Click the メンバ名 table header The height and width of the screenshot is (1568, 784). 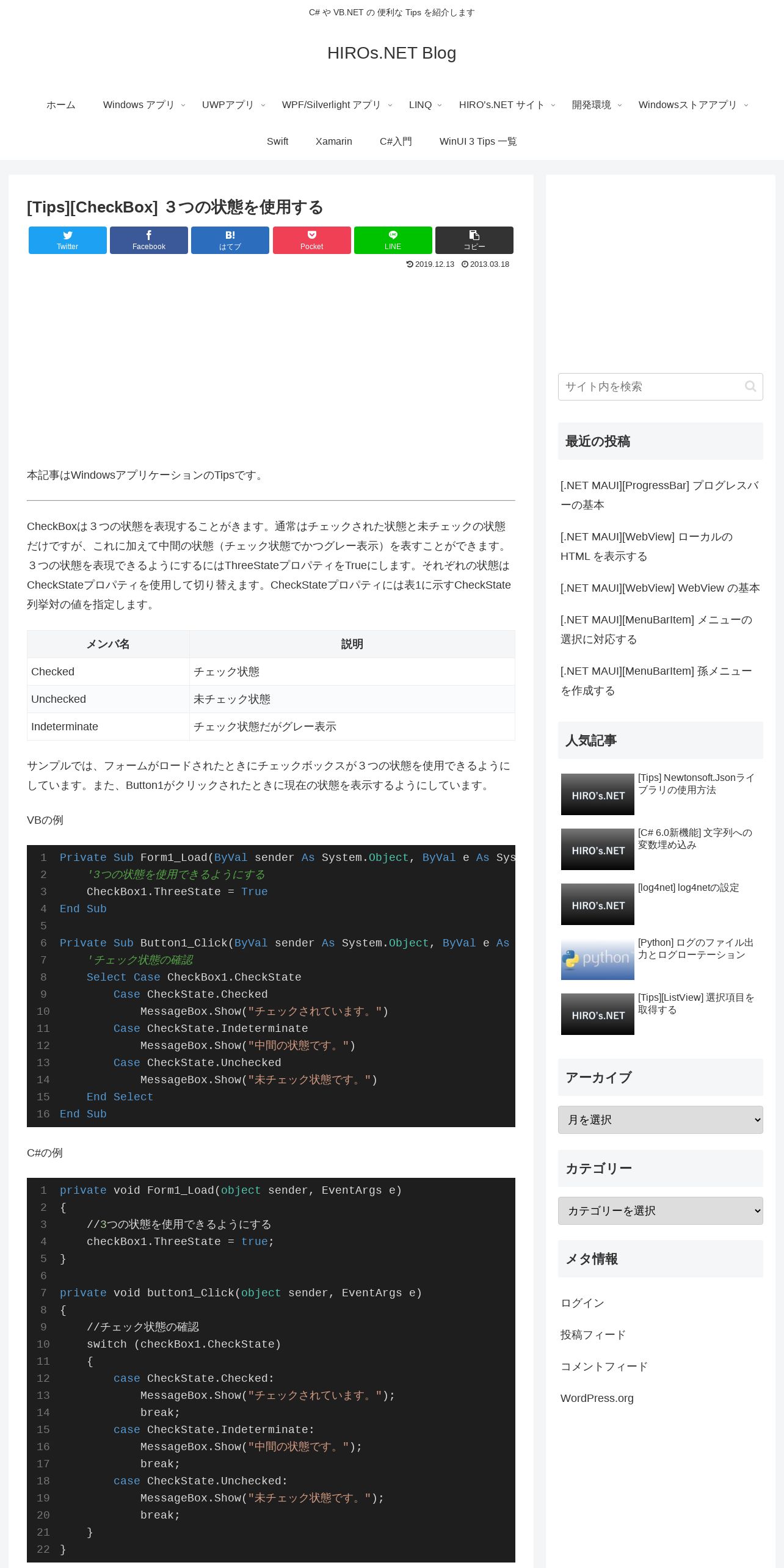coord(108,644)
